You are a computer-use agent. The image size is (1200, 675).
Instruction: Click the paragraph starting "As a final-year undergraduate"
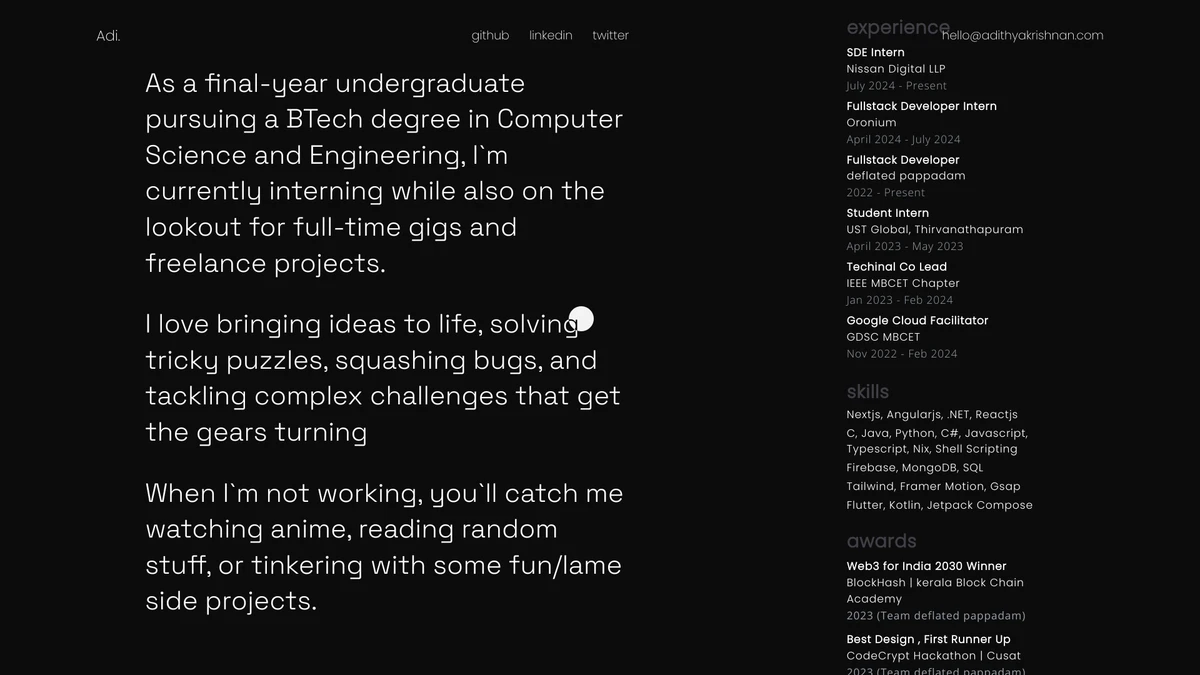tap(384, 173)
